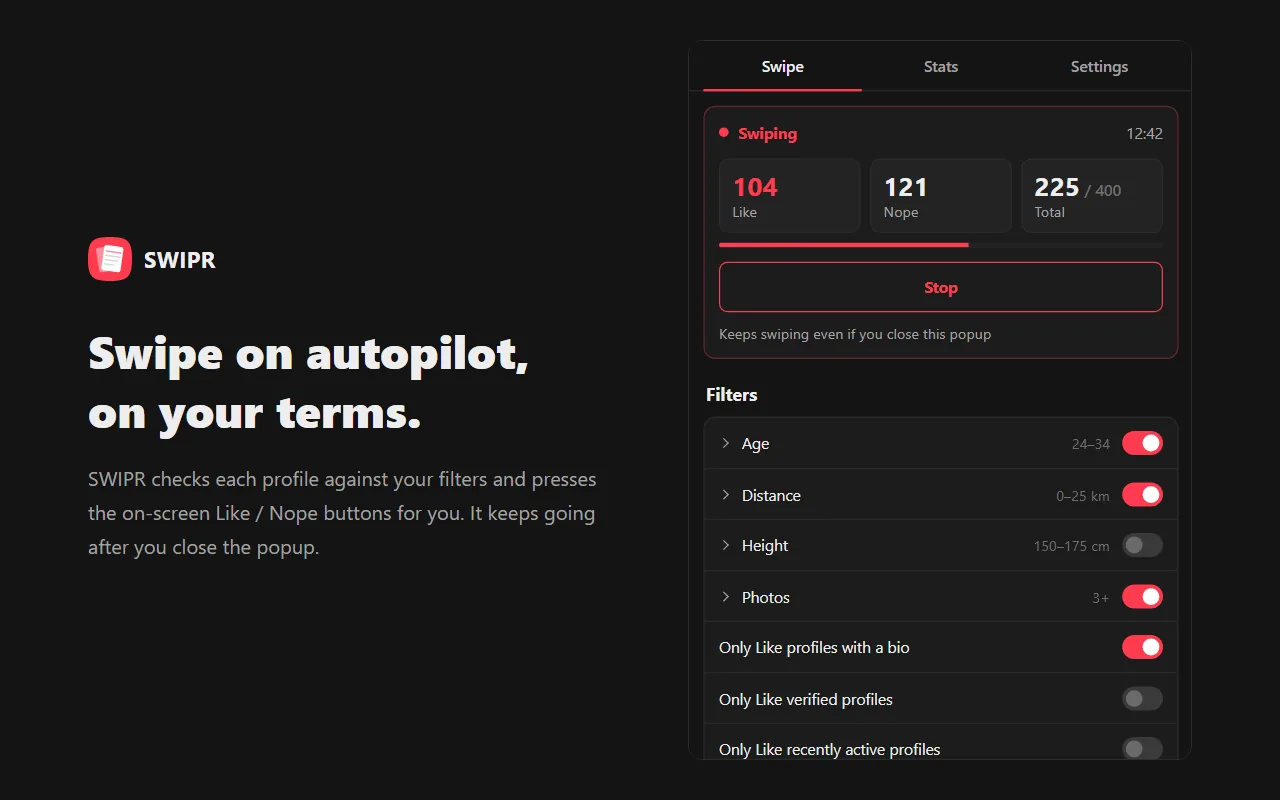This screenshot has width=1280, height=800.
Task: Click 'Keeps swiping even if you close' note
Action: pos(855,334)
